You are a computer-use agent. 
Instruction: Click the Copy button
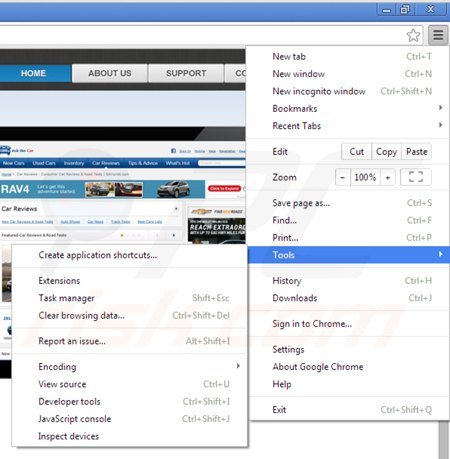pyautogui.click(x=386, y=152)
